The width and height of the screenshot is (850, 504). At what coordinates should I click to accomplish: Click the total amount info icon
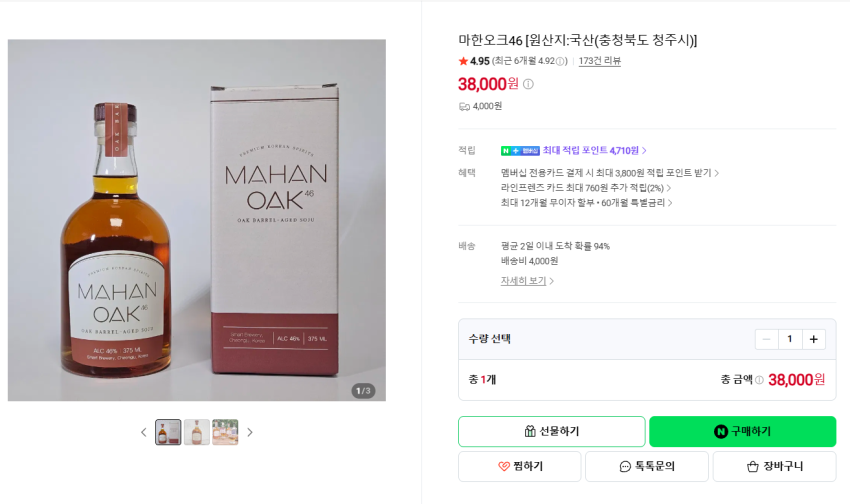759,380
